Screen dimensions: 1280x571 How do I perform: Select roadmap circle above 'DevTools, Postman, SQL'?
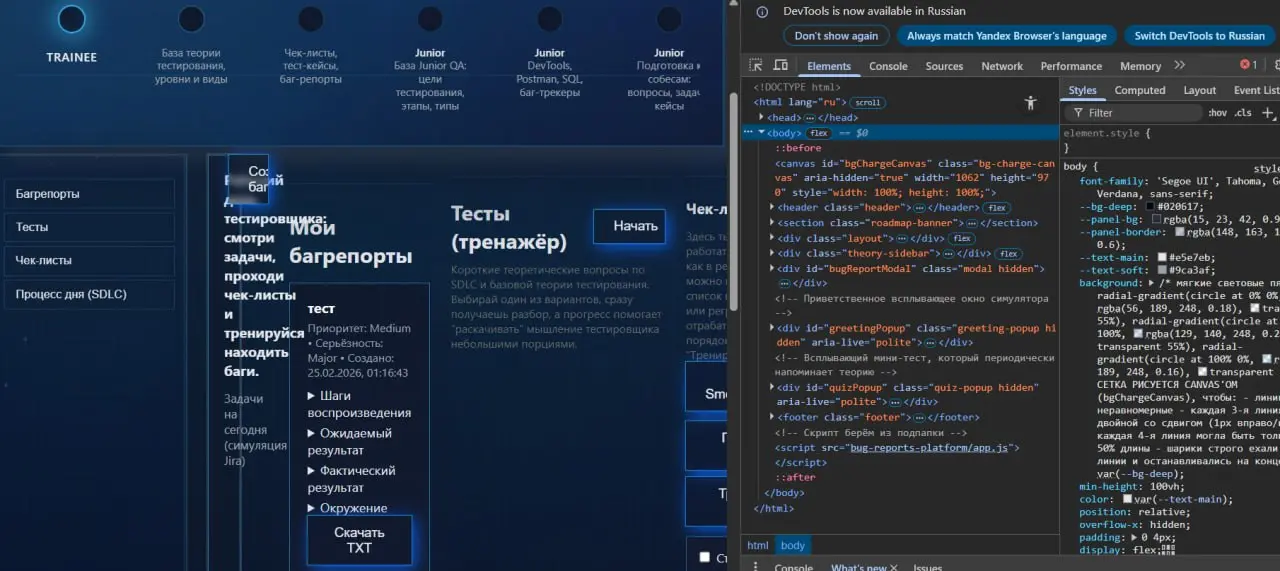(549, 19)
